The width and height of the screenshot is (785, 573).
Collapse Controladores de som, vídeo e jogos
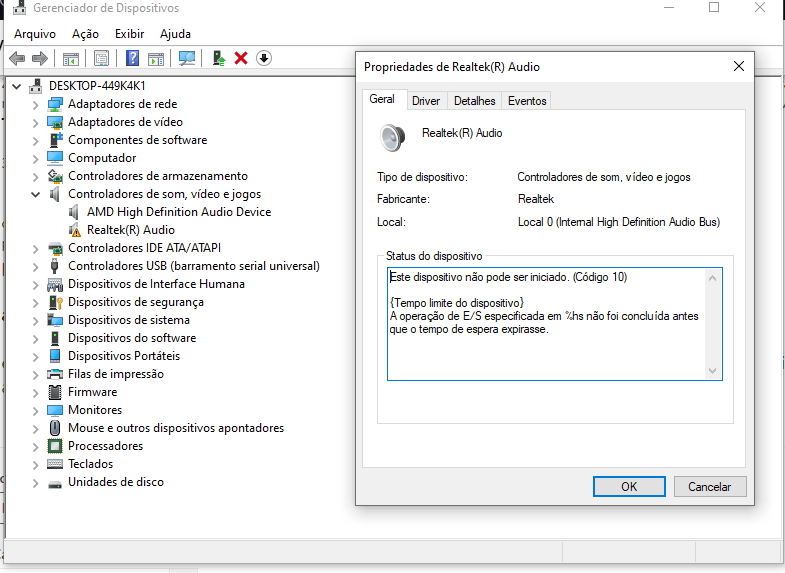pos(35,194)
